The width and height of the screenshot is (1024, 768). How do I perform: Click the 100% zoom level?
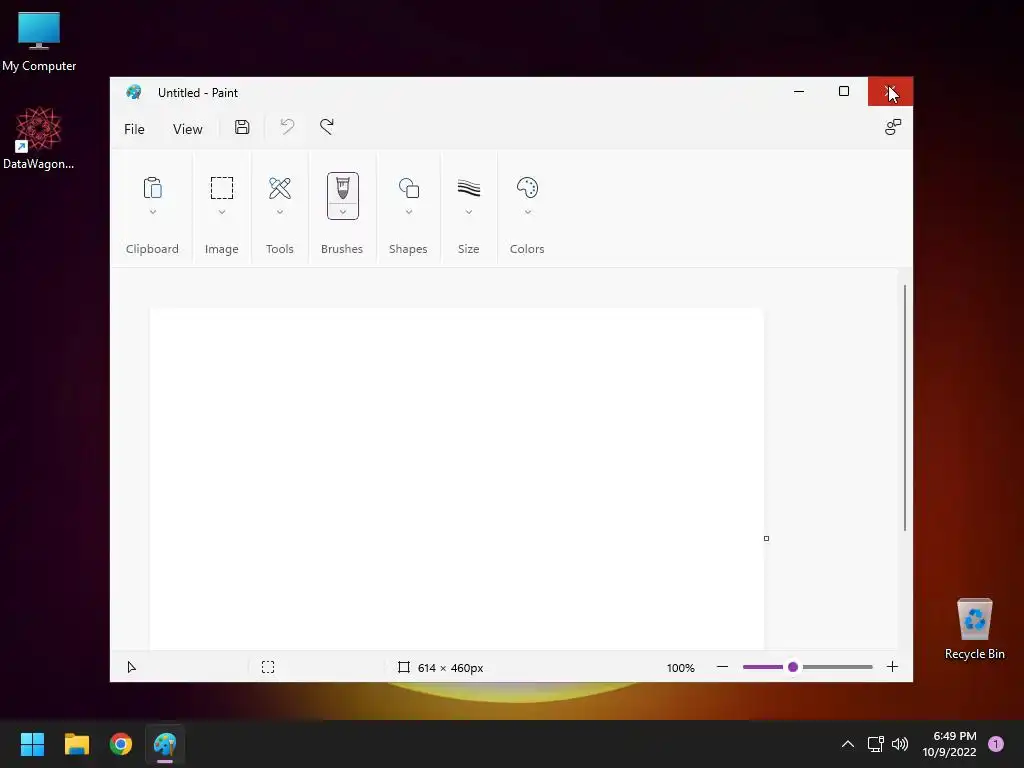(x=680, y=667)
